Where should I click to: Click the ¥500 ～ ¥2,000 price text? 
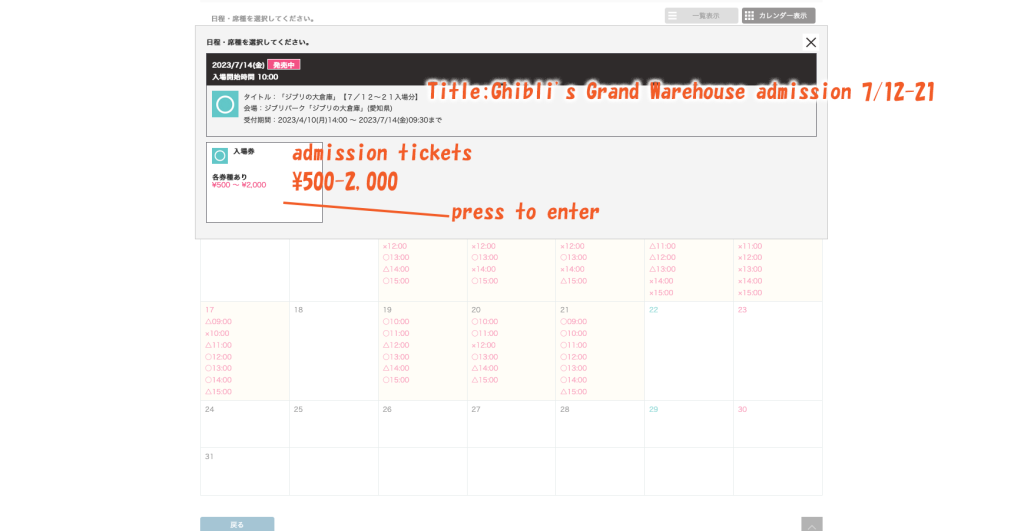coord(239,185)
